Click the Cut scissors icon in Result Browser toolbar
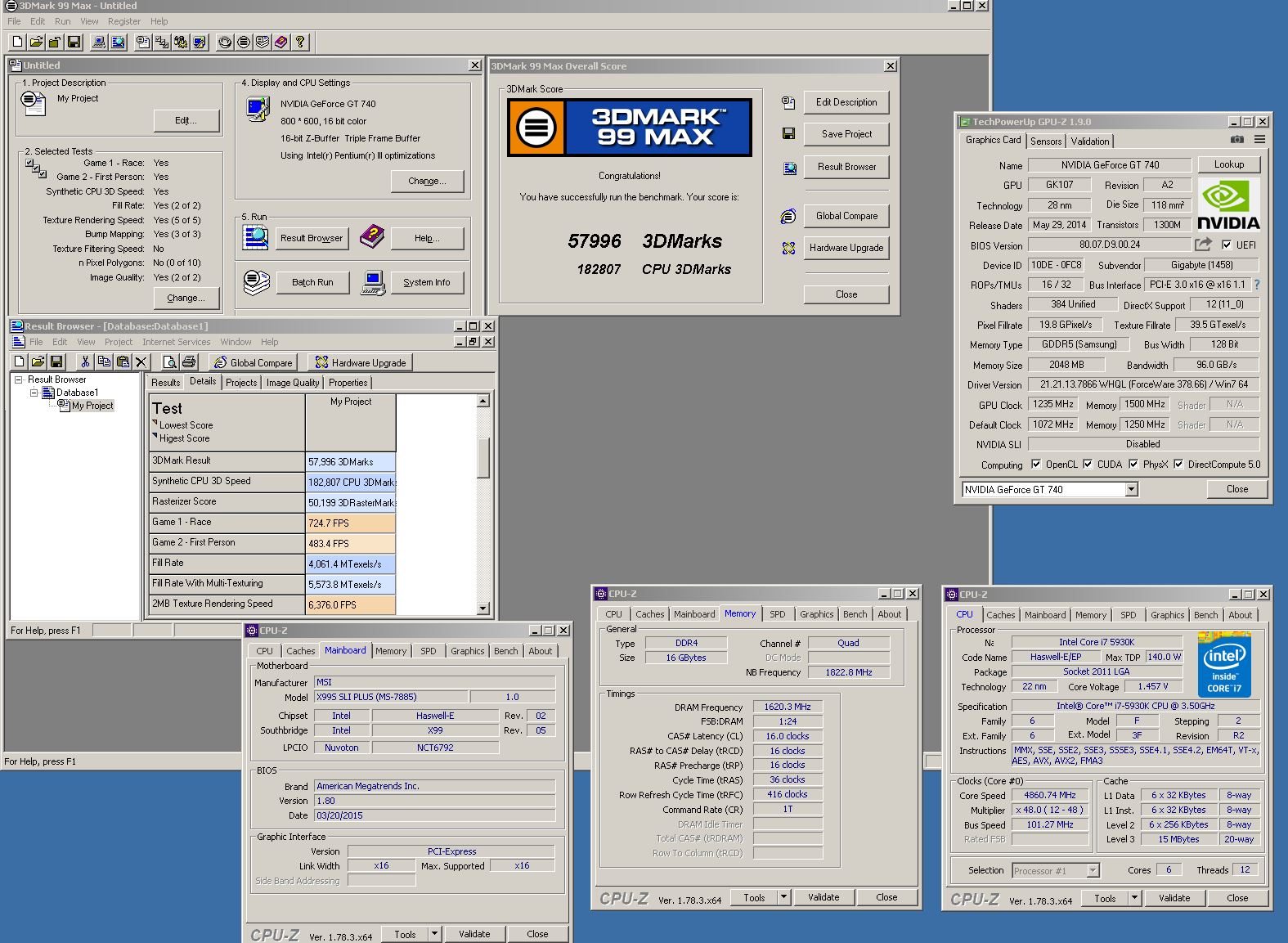 (x=85, y=361)
